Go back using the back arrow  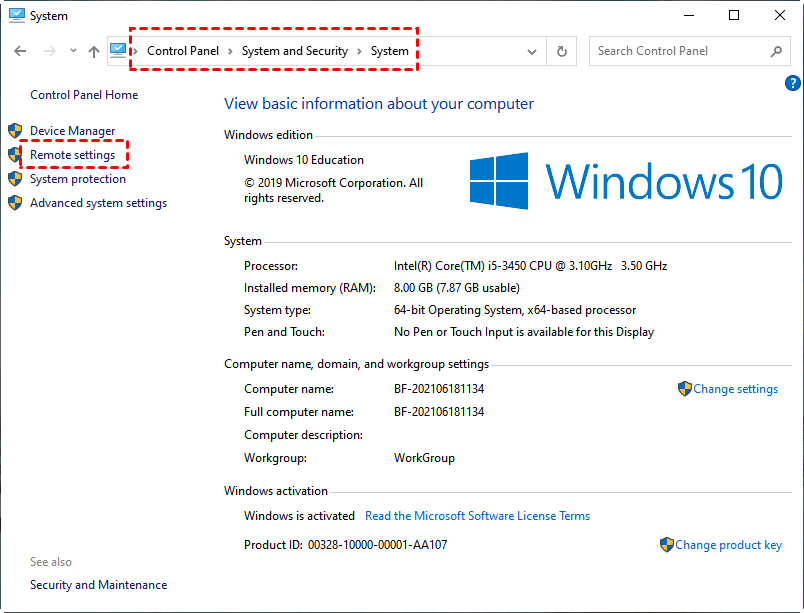(x=20, y=51)
